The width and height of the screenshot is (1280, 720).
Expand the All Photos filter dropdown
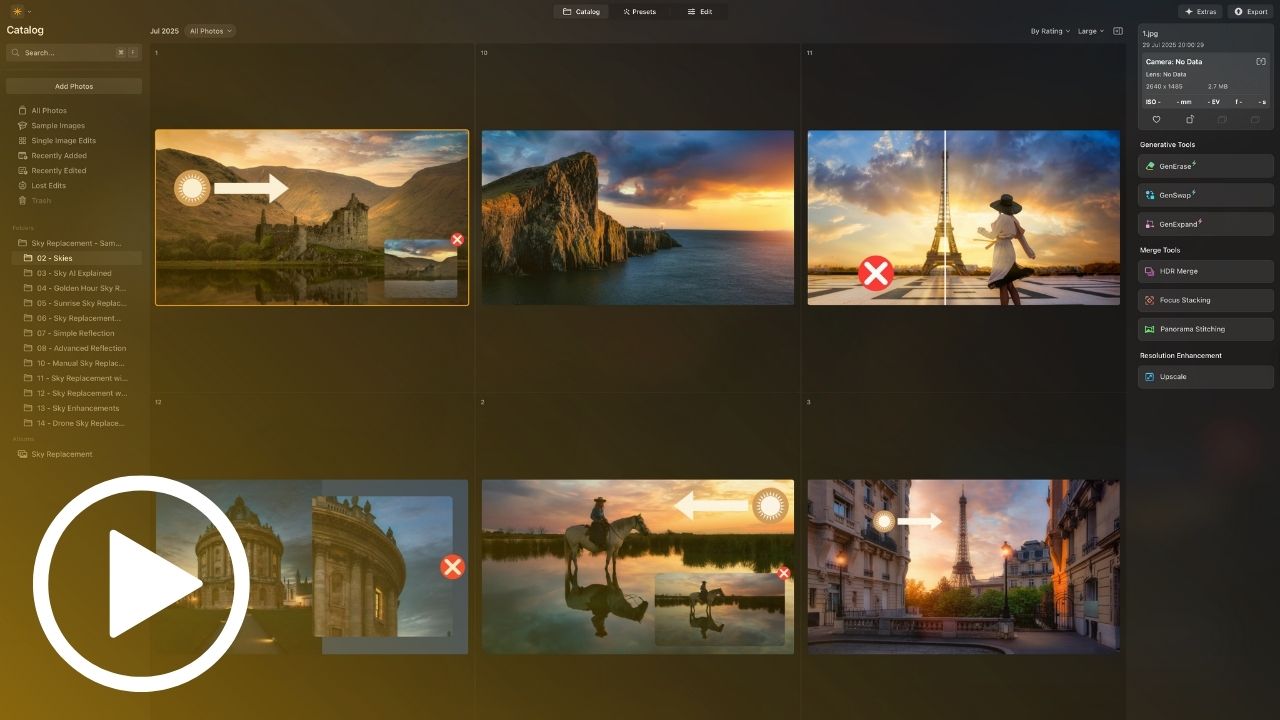pyautogui.click(x=210, y=31)
